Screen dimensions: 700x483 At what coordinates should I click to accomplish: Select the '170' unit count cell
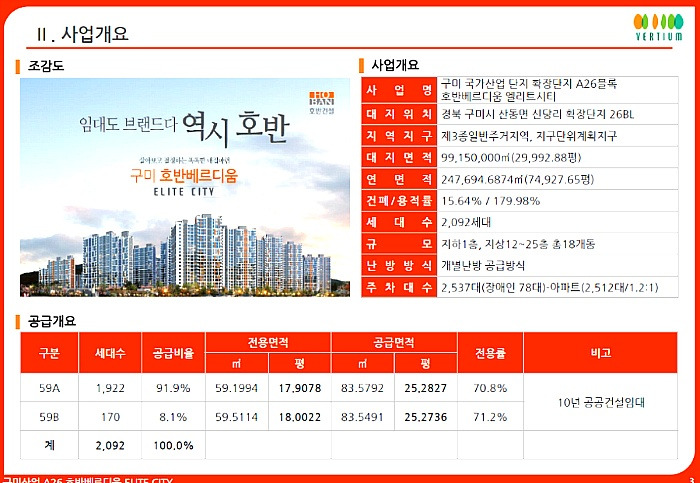coord(110,416)
